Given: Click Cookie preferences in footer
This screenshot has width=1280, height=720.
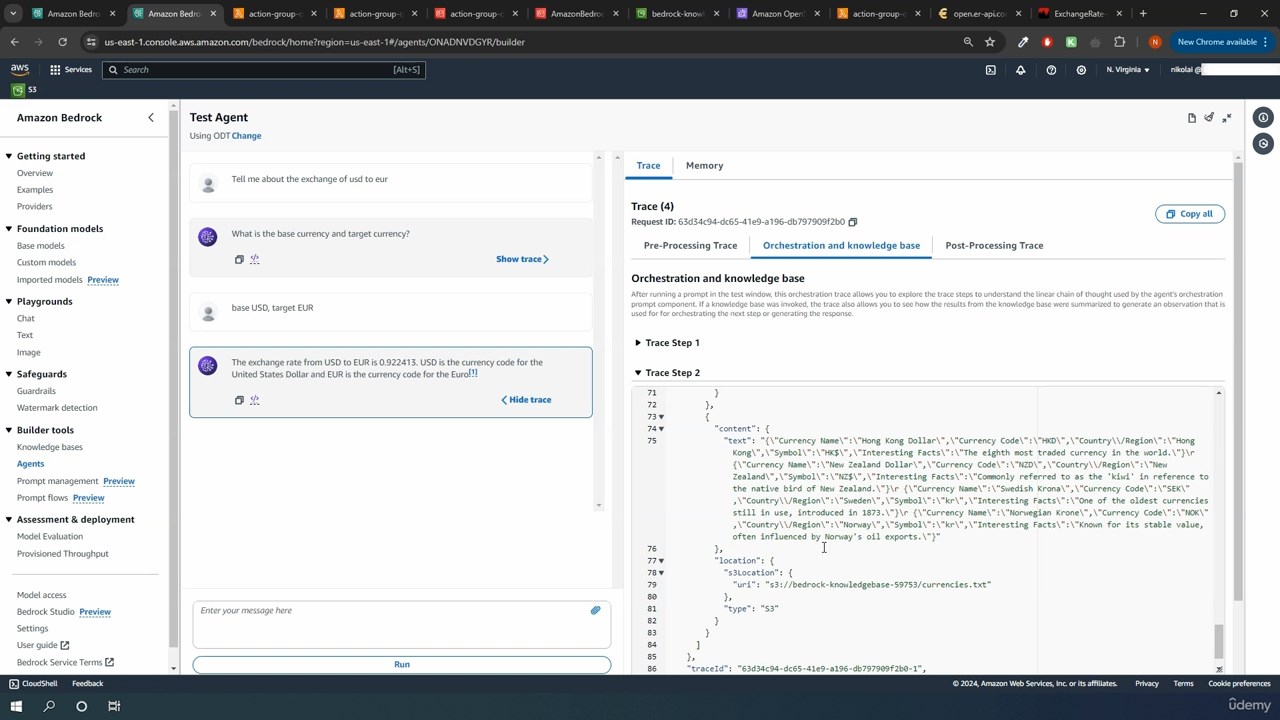Looking at the screenshot, I should click(1239, 684).
